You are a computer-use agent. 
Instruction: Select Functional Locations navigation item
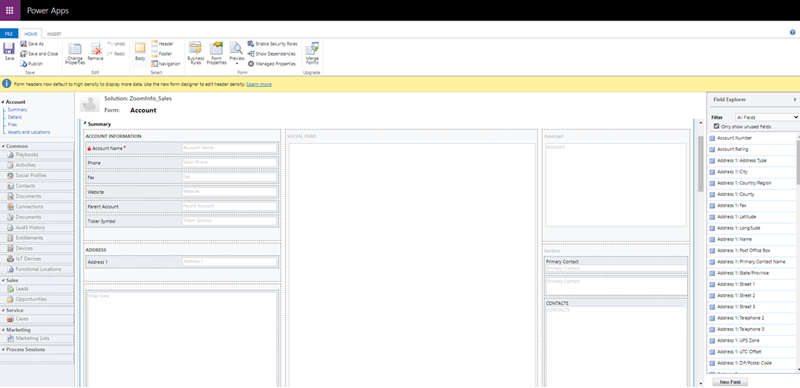coord(37,269)
